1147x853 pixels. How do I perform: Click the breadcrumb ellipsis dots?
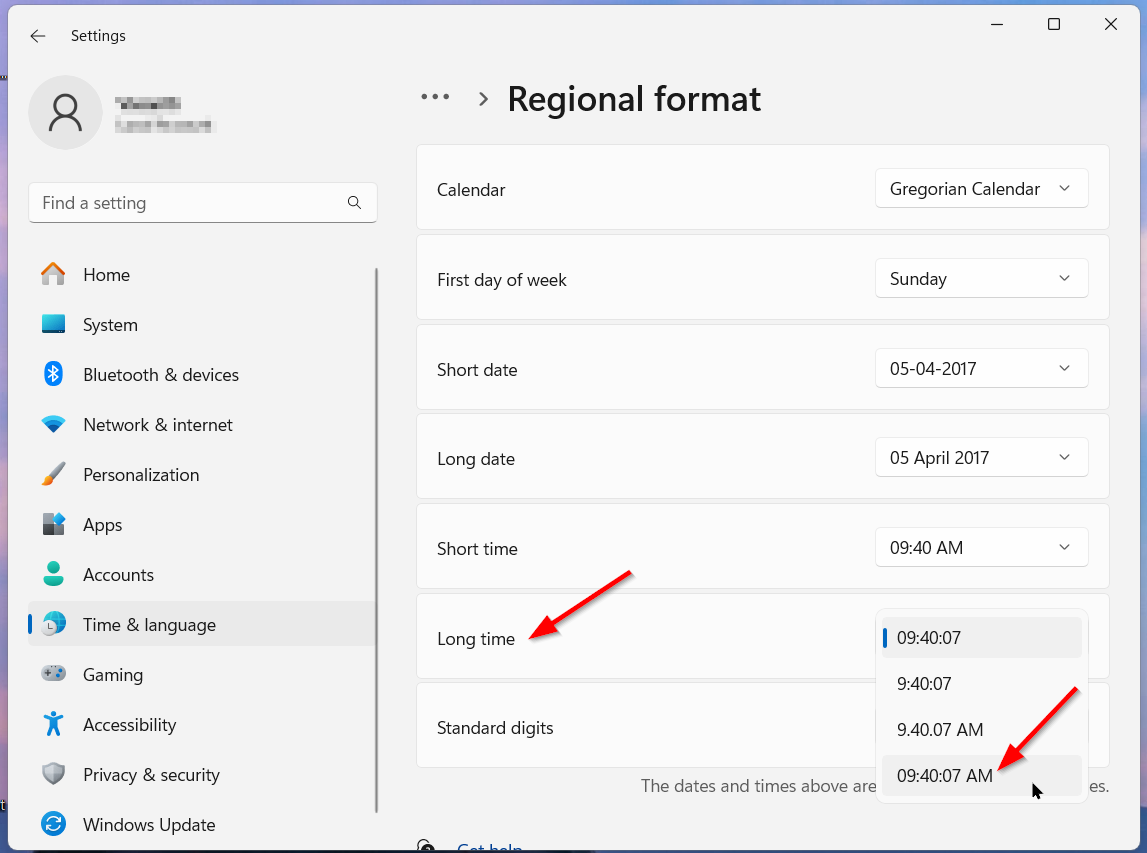coord(435,97)
